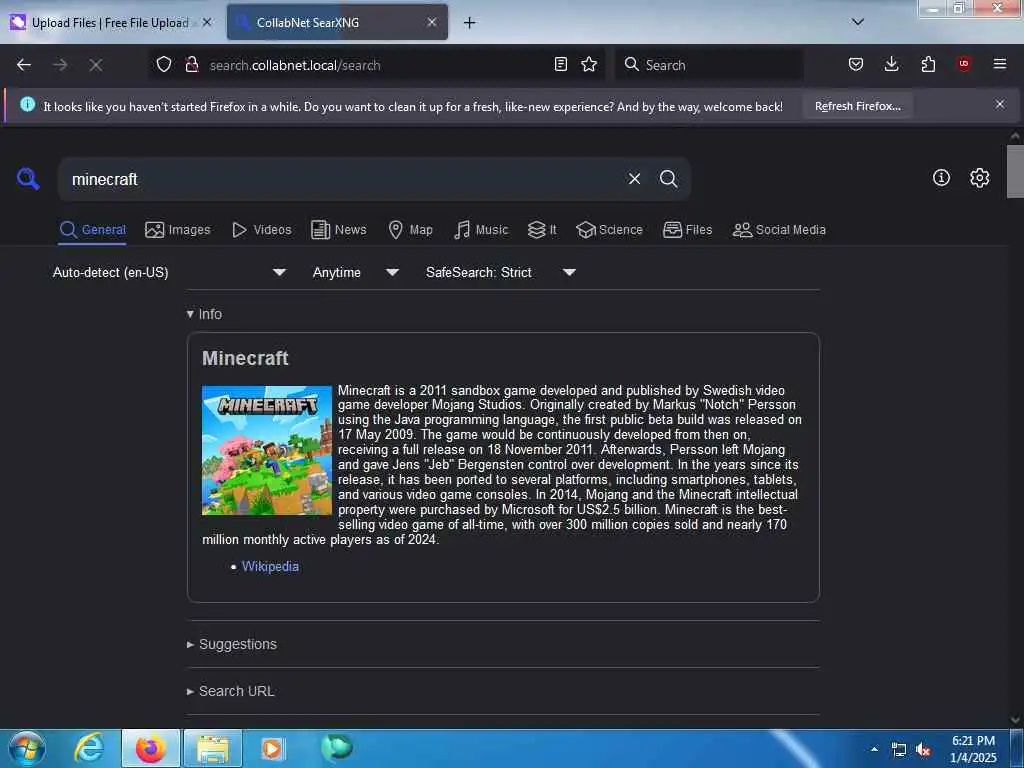Open the Anytime time range dropdown

pyautogui.click(x=355, y=272)
